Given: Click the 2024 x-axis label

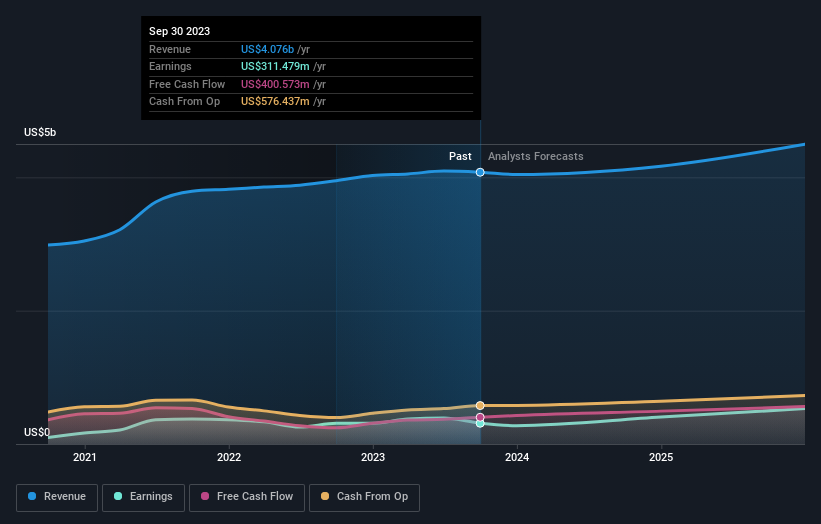Looking at the screenshot, I should (x=517, y=457).
